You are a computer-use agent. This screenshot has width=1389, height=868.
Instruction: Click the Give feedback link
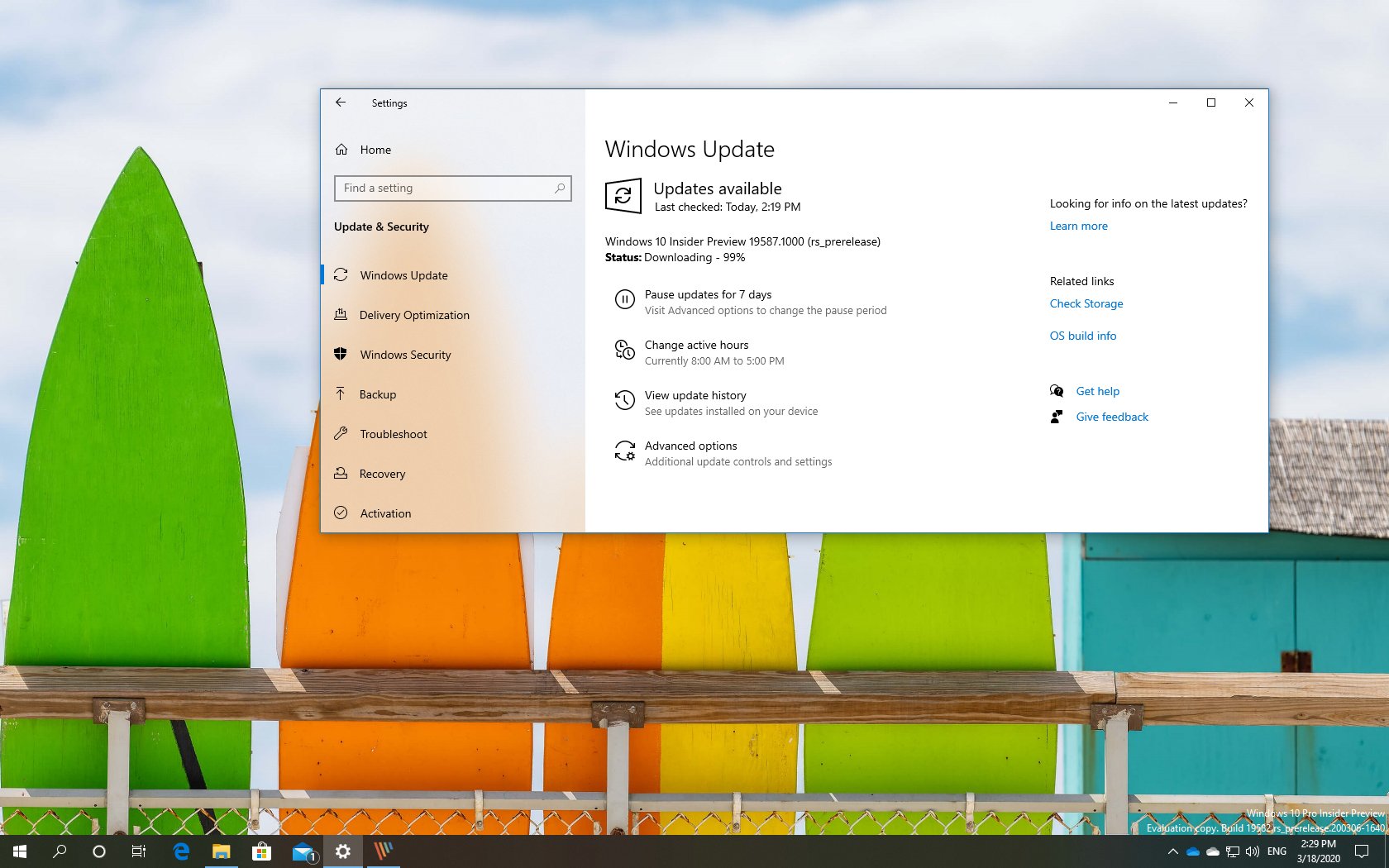(1111, 417)
